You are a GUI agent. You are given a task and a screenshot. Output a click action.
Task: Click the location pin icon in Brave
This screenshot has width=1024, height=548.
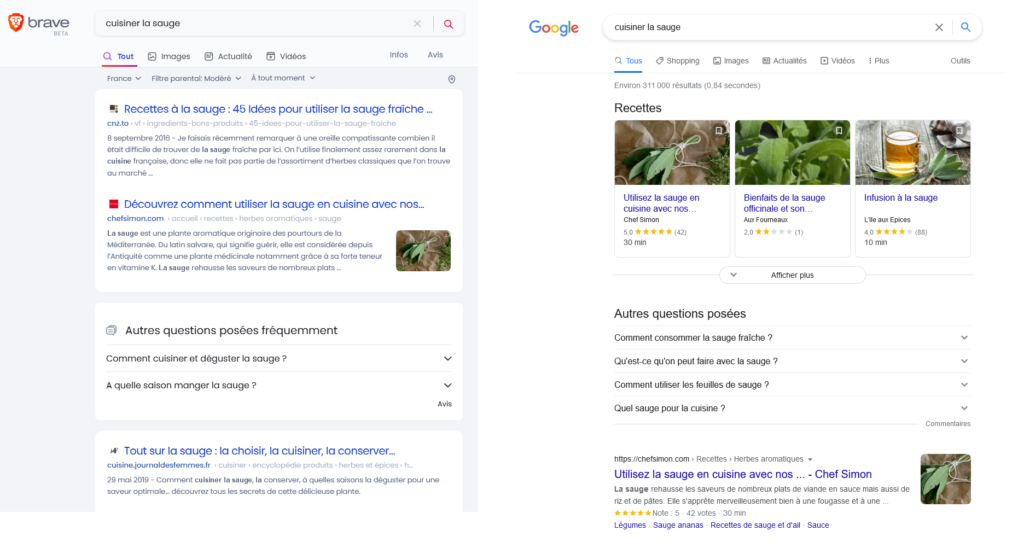pyautogui.click(x=451, y=79)
